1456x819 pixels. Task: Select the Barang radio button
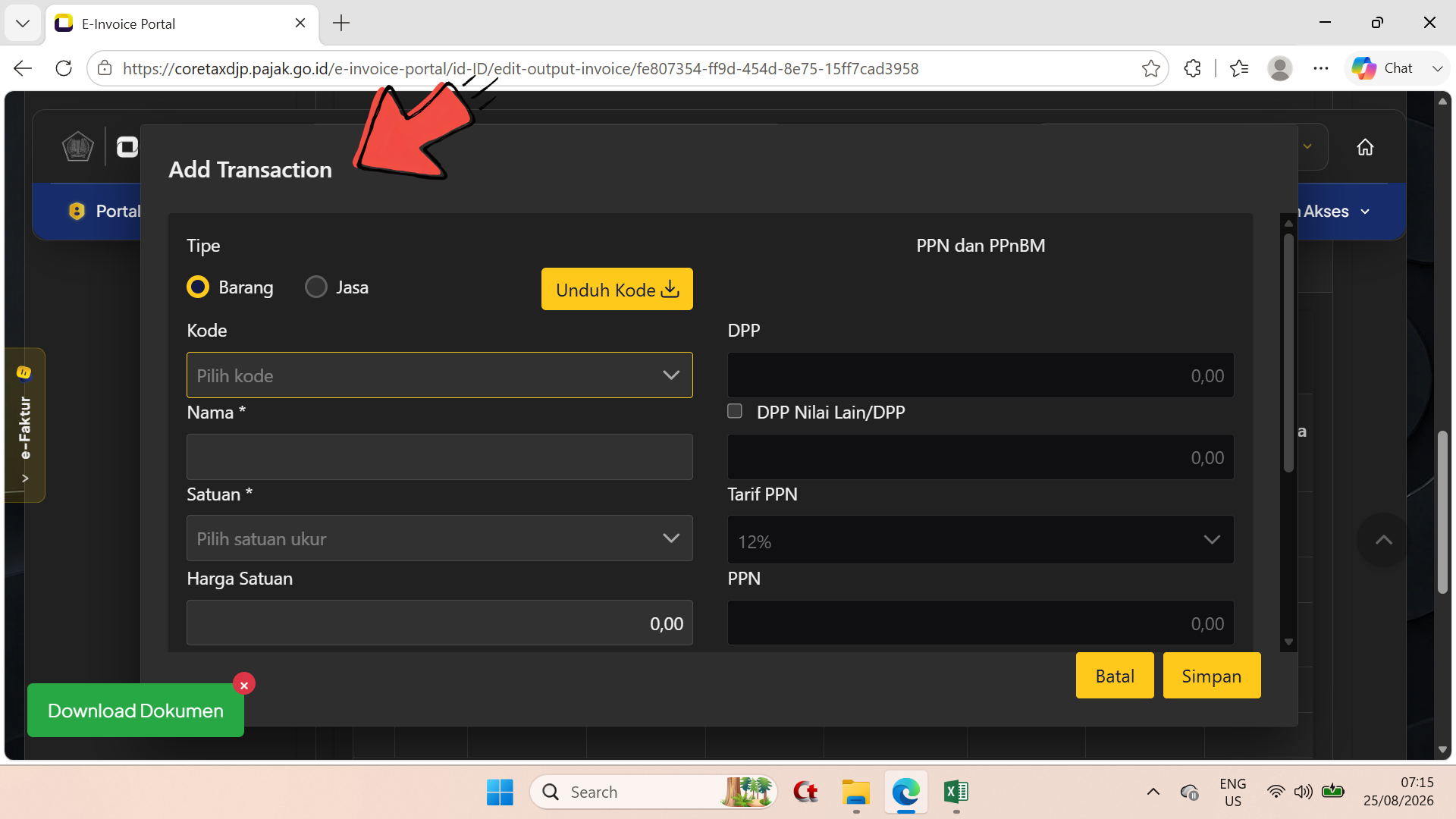[198, 287]
